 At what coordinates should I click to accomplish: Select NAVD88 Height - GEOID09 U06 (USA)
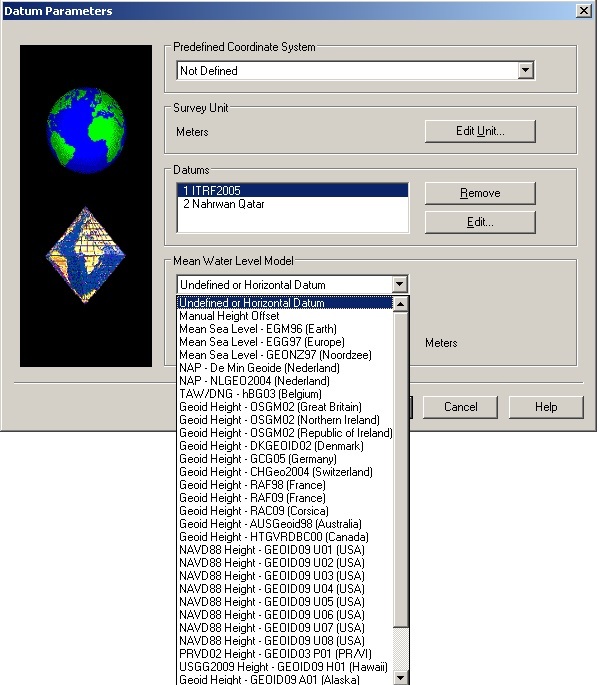point(285,615)
